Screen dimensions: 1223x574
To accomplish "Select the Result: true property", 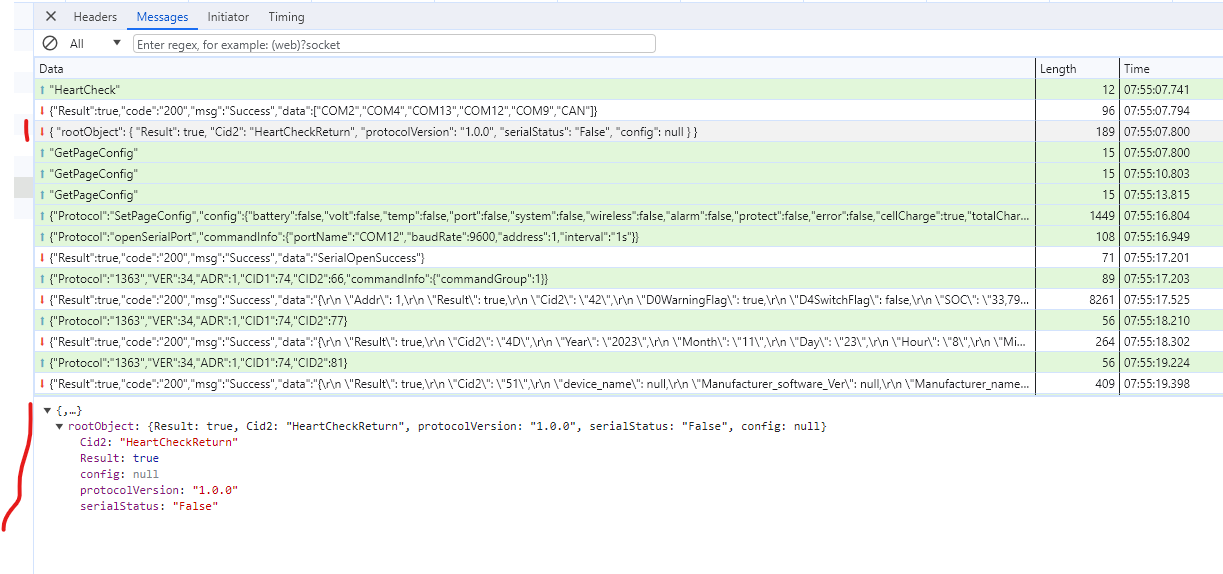I will click(x=119, y=458).
